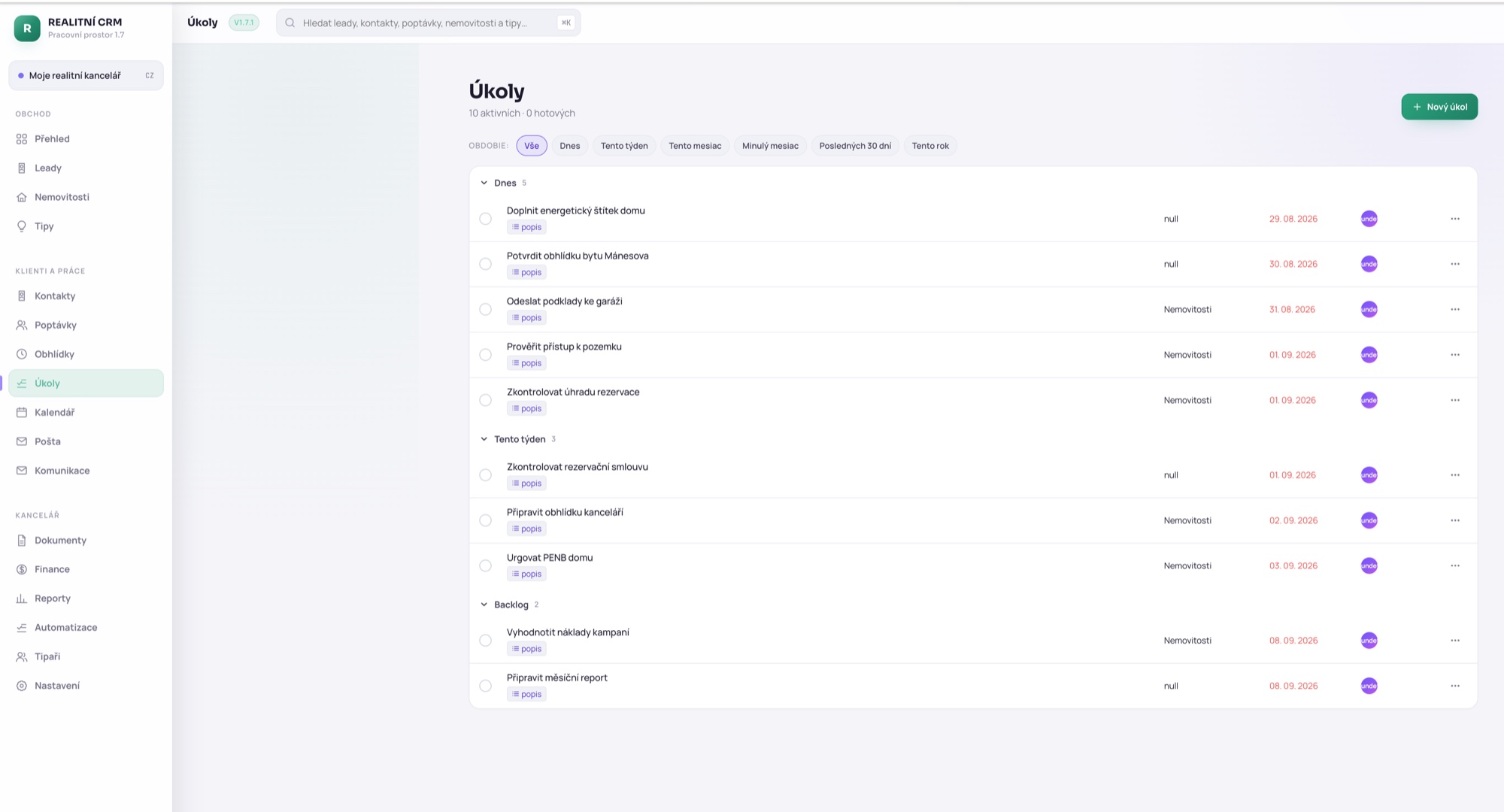Click Nemovitosti label on Odeslat podklady ke garáži
The width and height of the screenshot is (1504, 812).
(1187, 310)
